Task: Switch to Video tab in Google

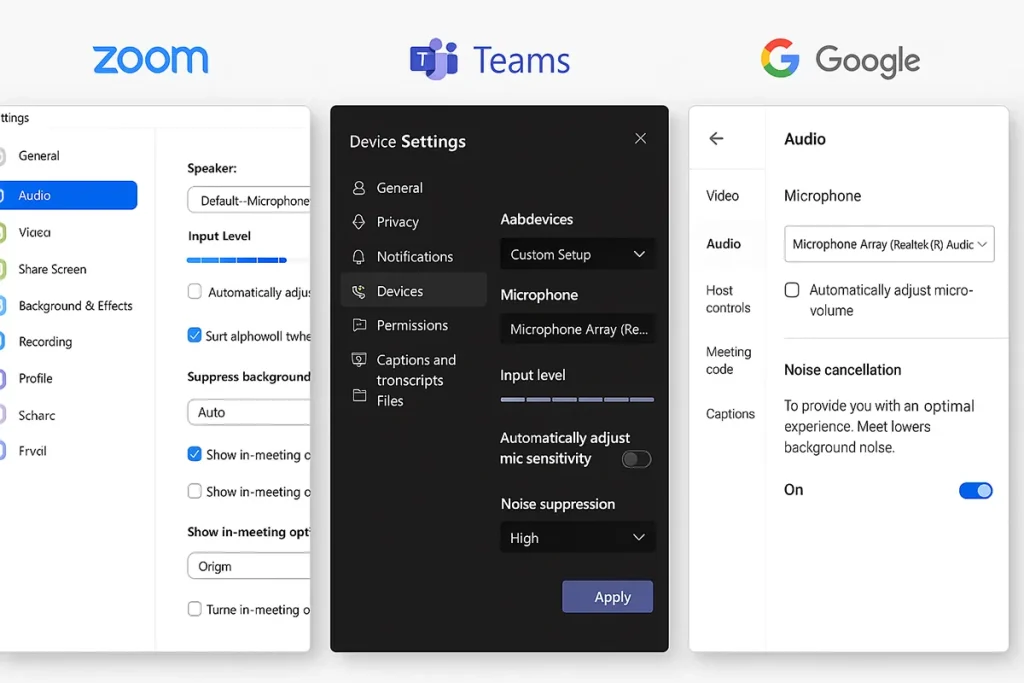Action: 722,196
